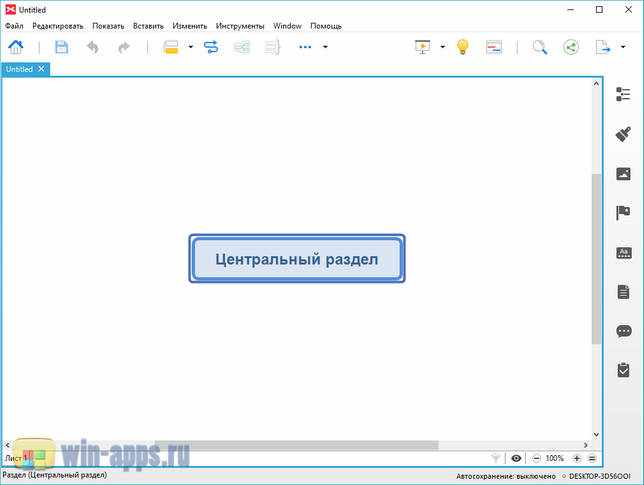Click the three-dots more insert options icon

(x=305, y=47)
